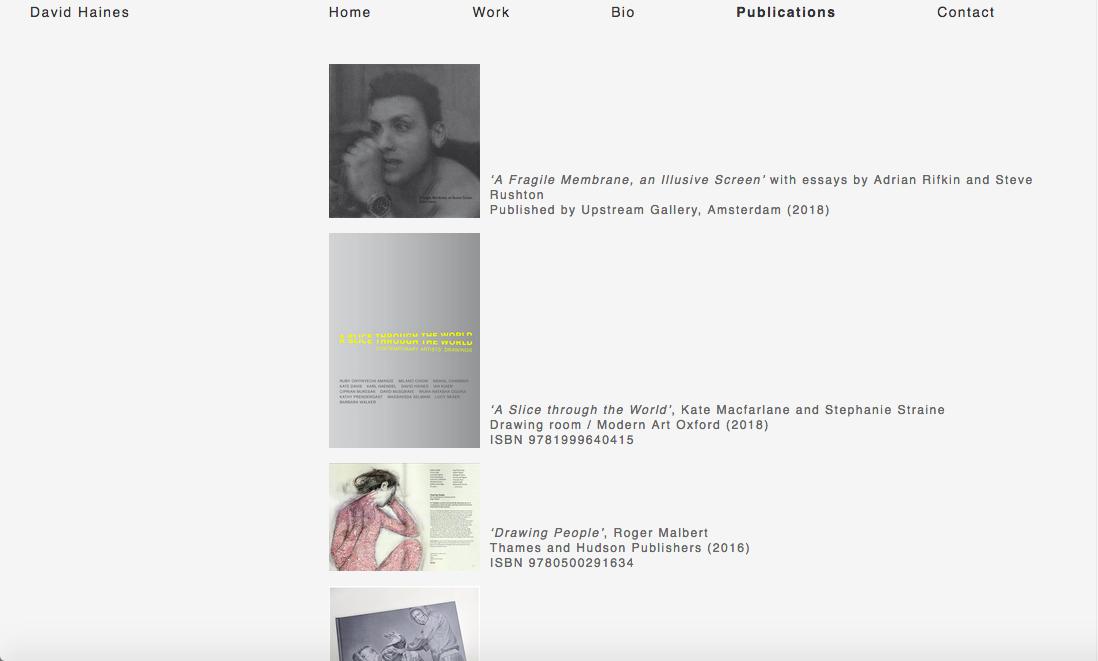Click 'A Fragile Membrane, an Illusive Screen' title
The height and width of the screenshot is (661, 1098).
tap(627, 180)
